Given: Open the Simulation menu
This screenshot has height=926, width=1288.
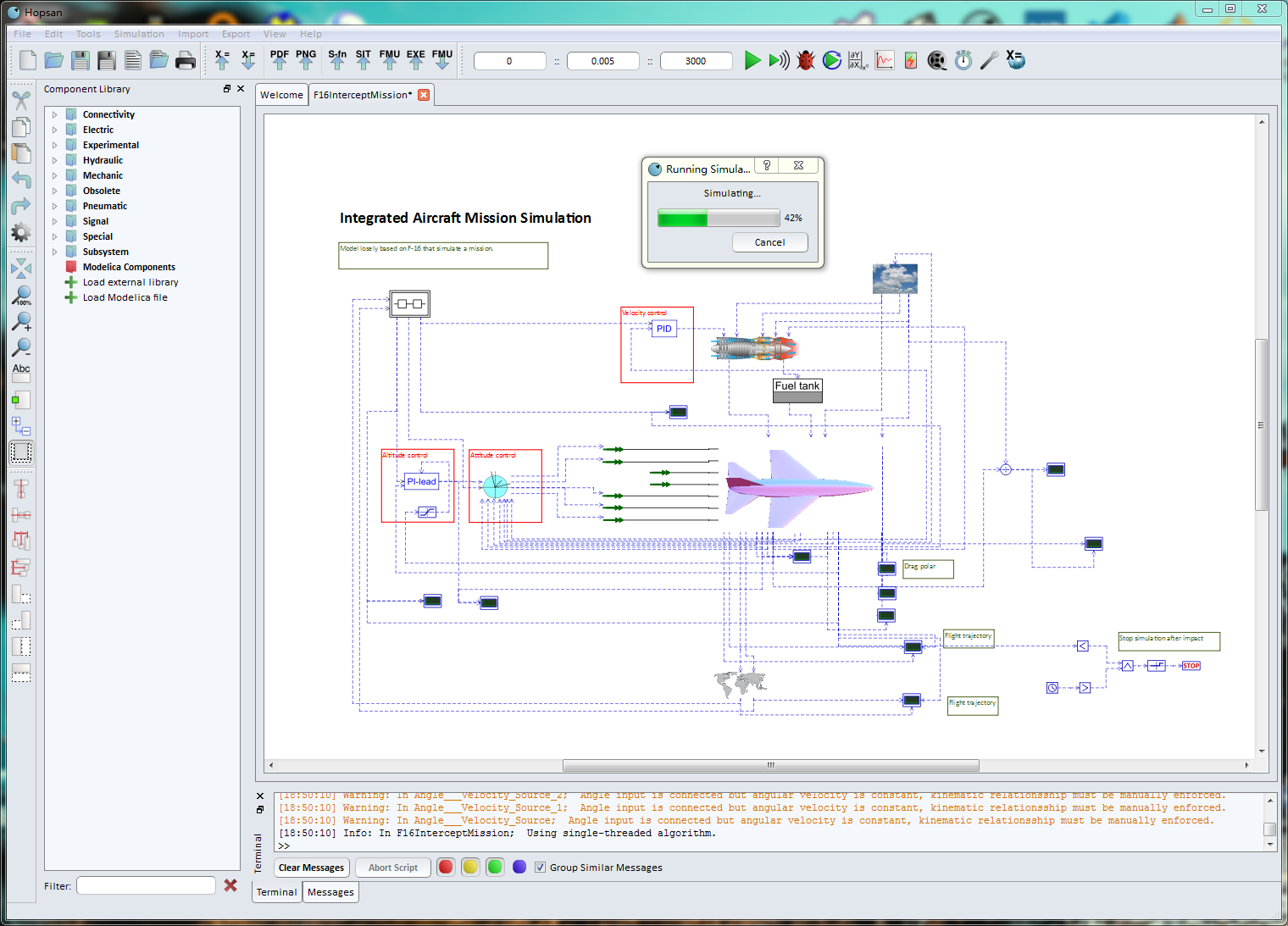Looking at the screenshot, I should click(x=139, y=34).
